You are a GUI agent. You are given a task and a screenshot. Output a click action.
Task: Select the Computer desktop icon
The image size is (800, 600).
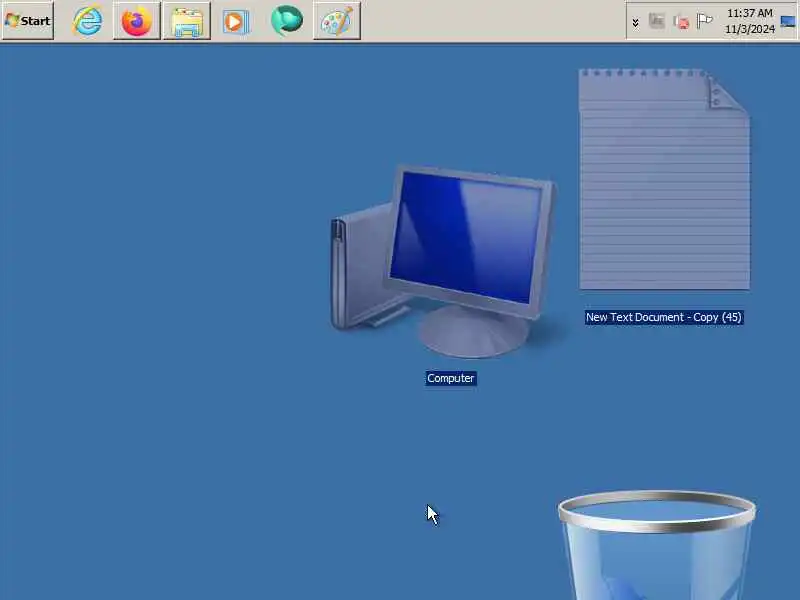[443, 261]
